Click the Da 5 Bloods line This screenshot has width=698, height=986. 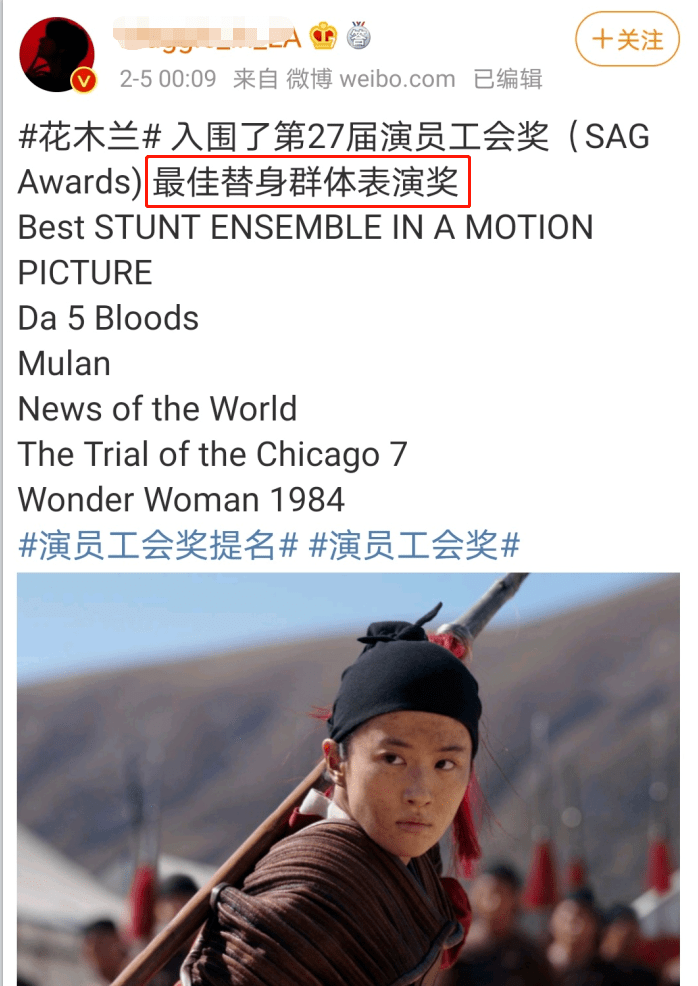point(108,318)
